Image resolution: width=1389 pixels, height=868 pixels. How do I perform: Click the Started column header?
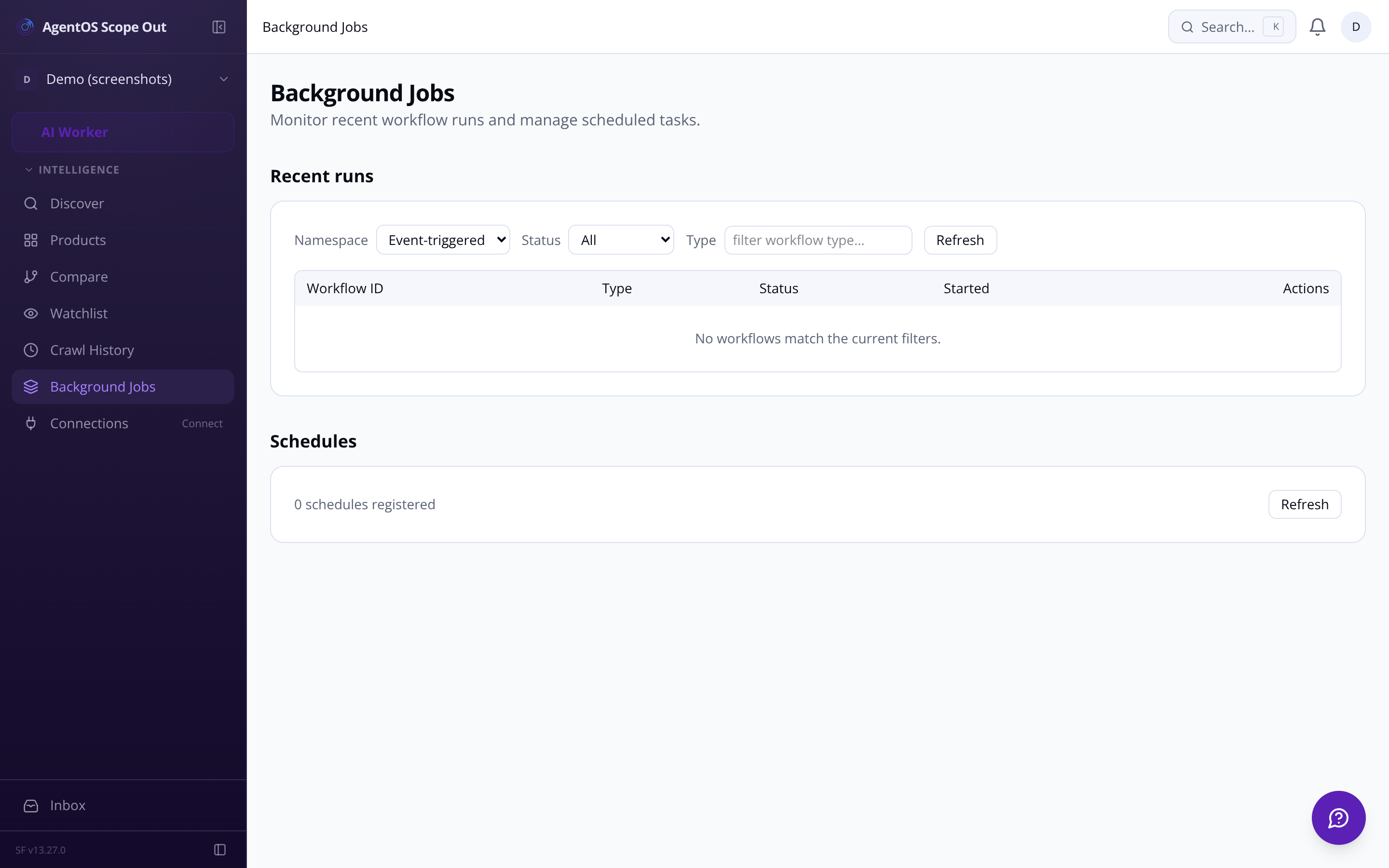click(966, 288)
